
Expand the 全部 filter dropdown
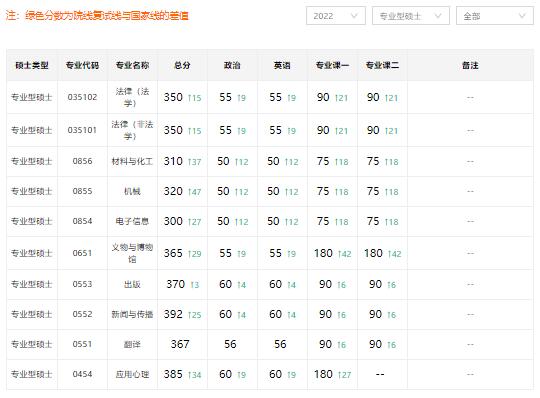495,16
